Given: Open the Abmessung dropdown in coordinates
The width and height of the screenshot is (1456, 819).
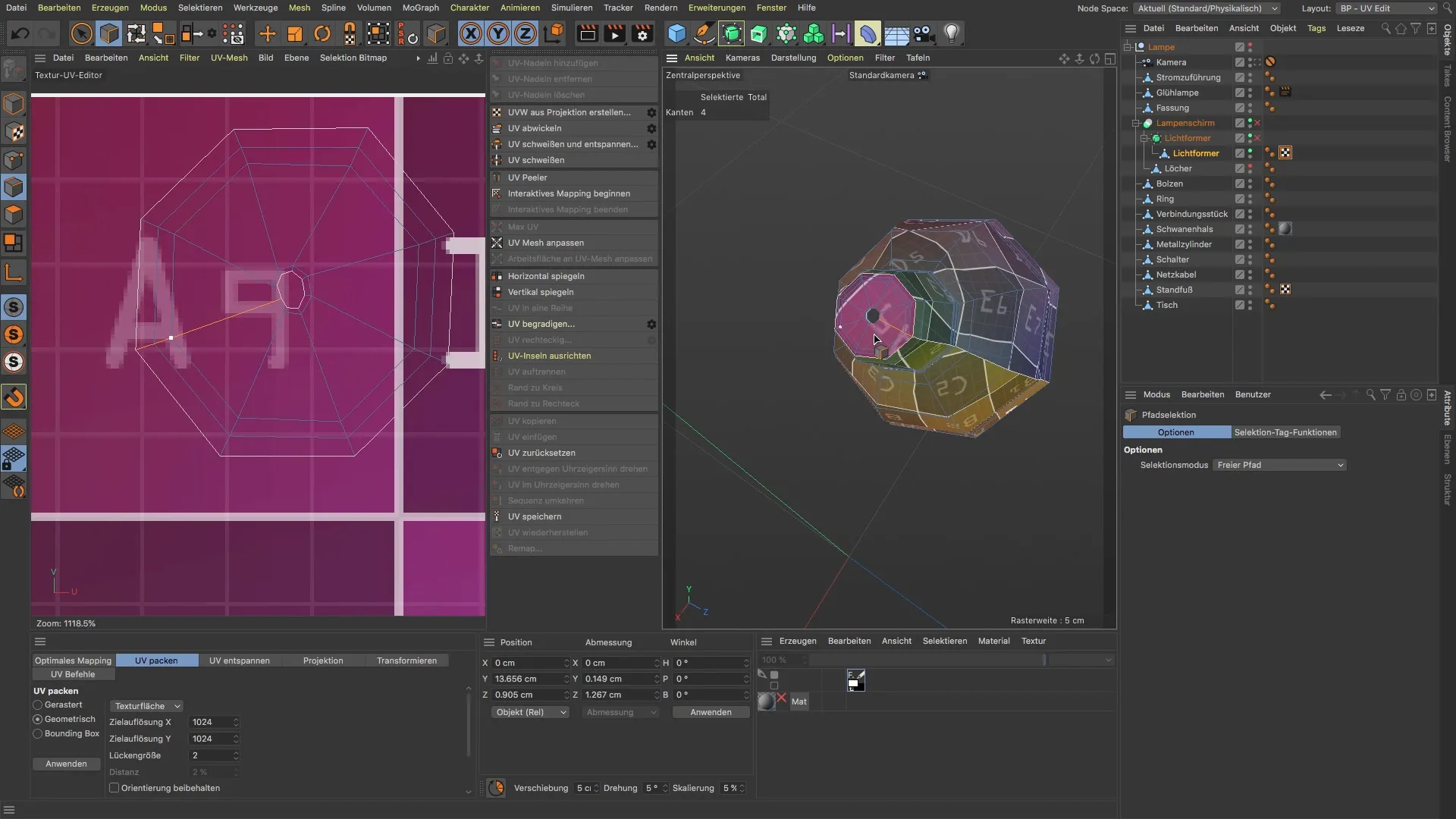Looking at the screenshot, I should [621, 712].
